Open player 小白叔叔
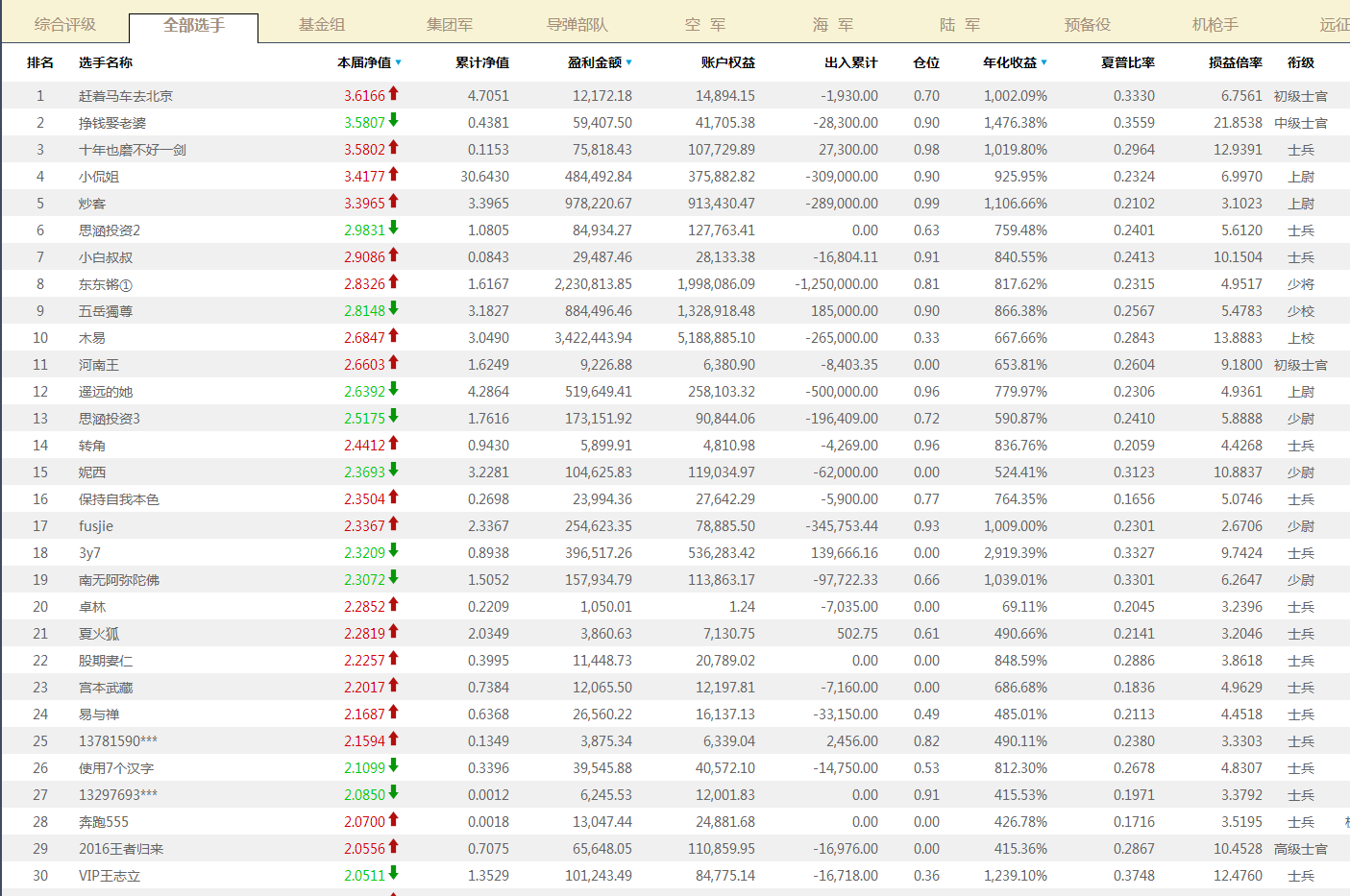This screenshot has height=896, width=1350. click(x=106, y=257)
